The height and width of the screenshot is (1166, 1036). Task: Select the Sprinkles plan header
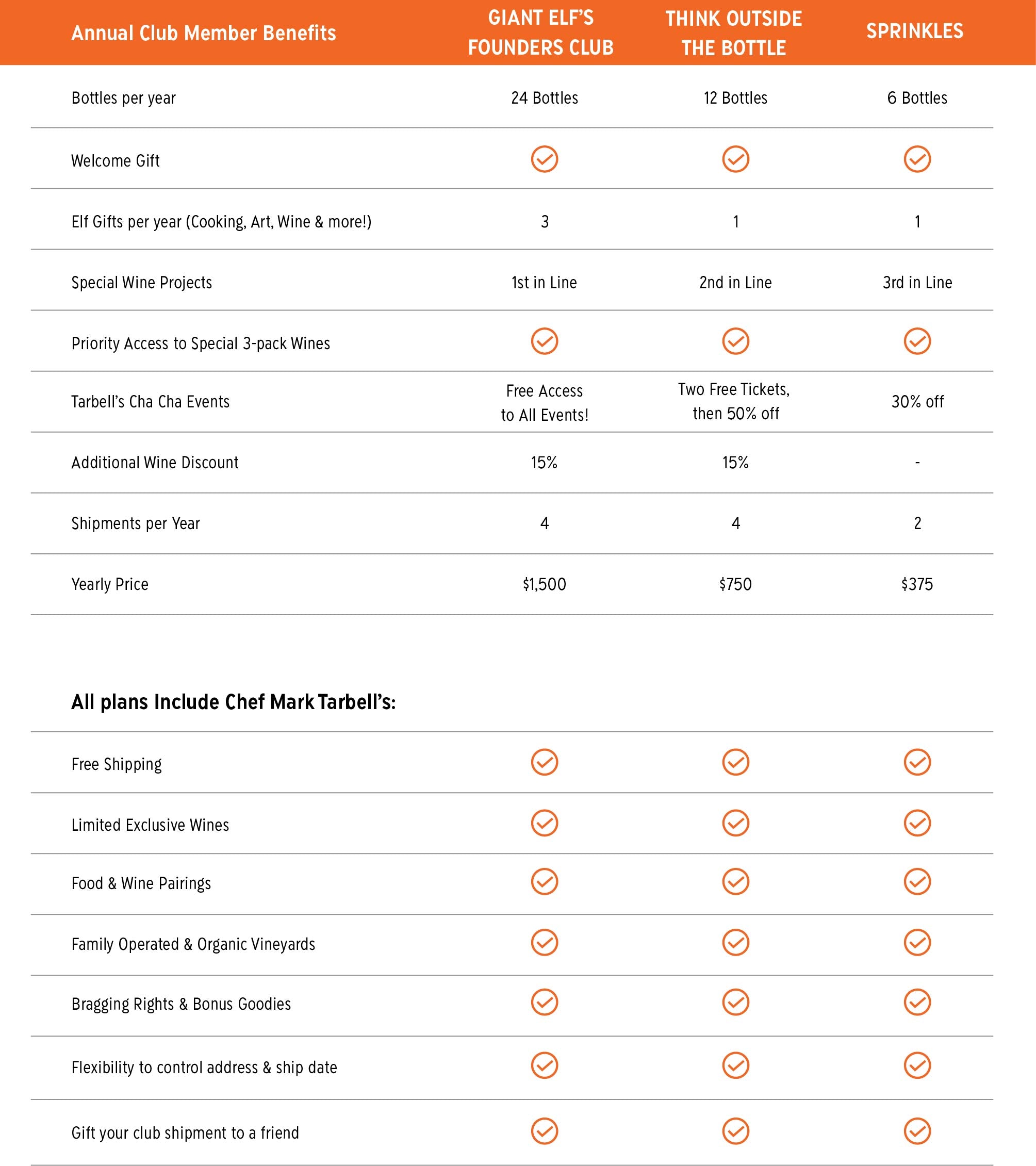pyautogui.click(x=914, y=31)
